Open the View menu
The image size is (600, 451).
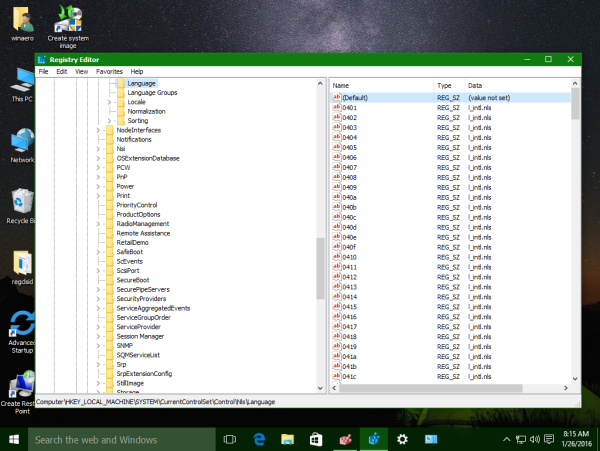pyautogui.click(x=81, y=72)
